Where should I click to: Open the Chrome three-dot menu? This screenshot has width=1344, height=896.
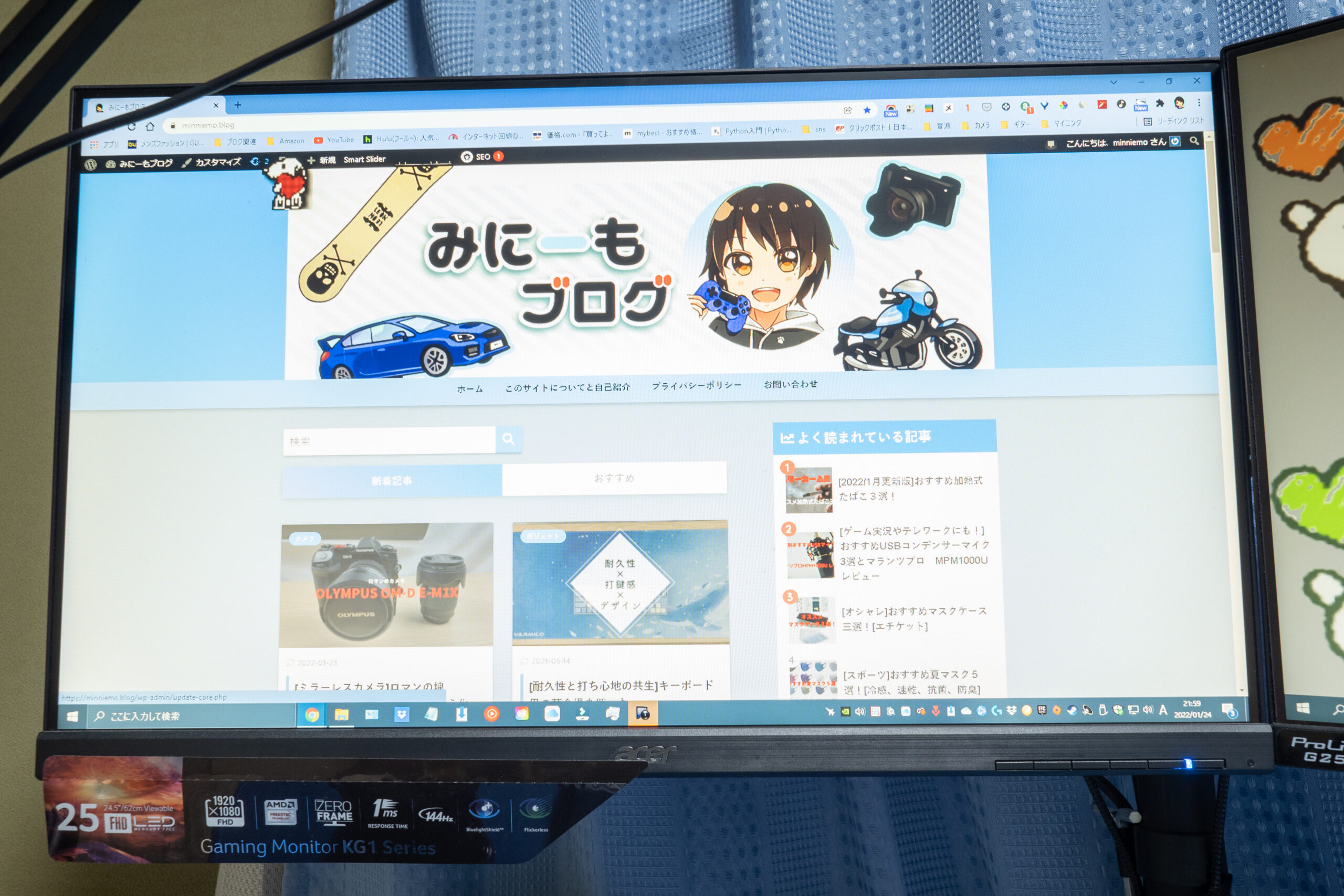(1199, 102)
